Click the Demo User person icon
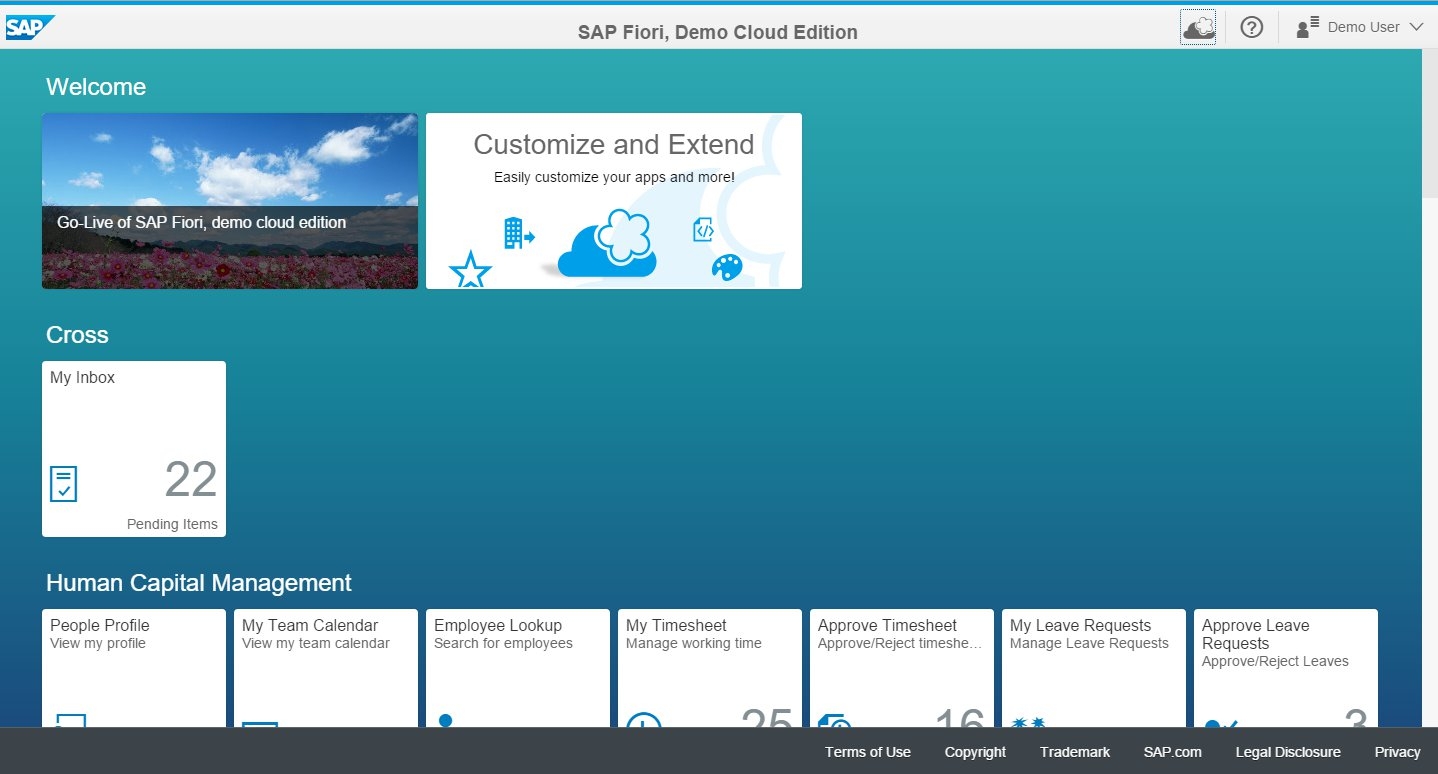This screenshot has width=1438, height=774. tap(1308, 28)
